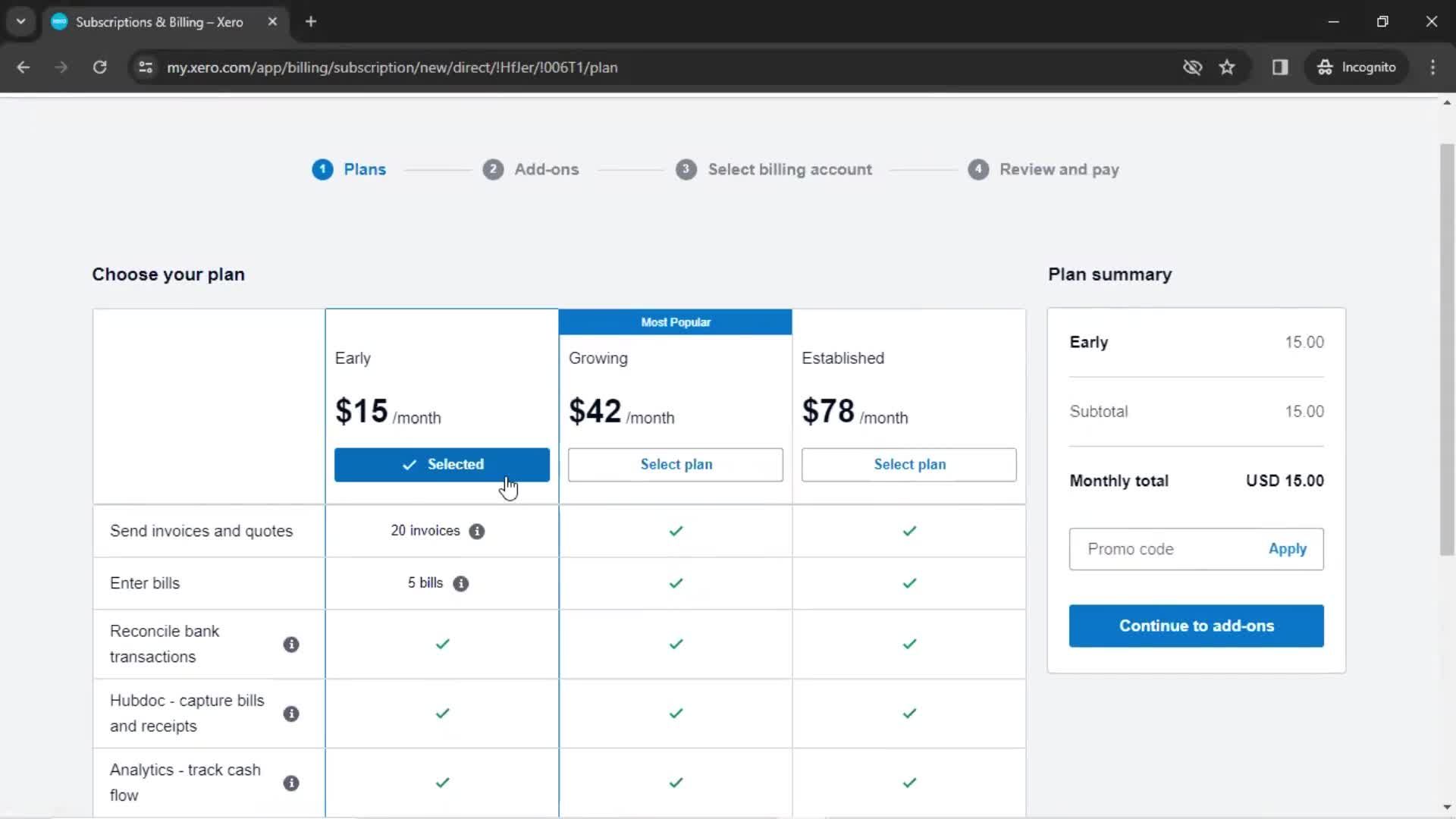The width and height of the screenshot is (1456, 819).
Task: Click the Xero favicon in the tab
Action: click(59, 21)
